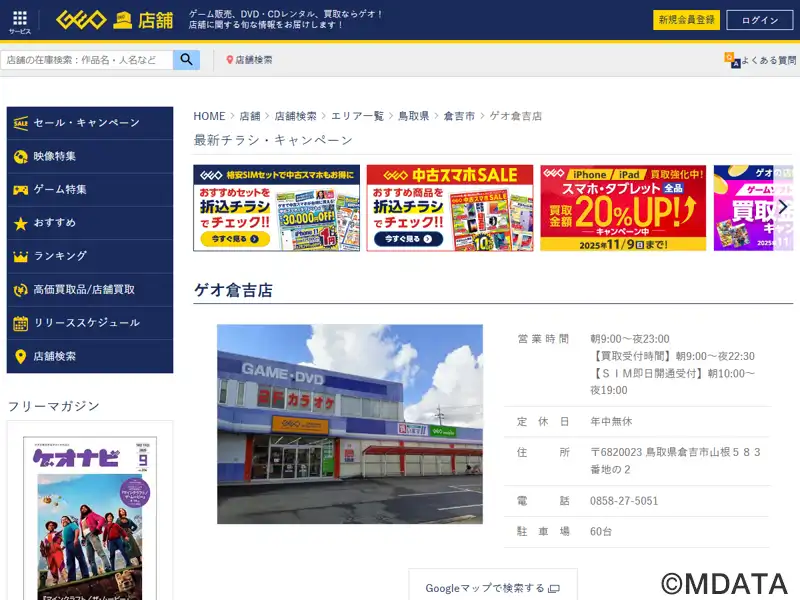Click the 倉吉市 breadcrumb link

click(x=459, y=116)
